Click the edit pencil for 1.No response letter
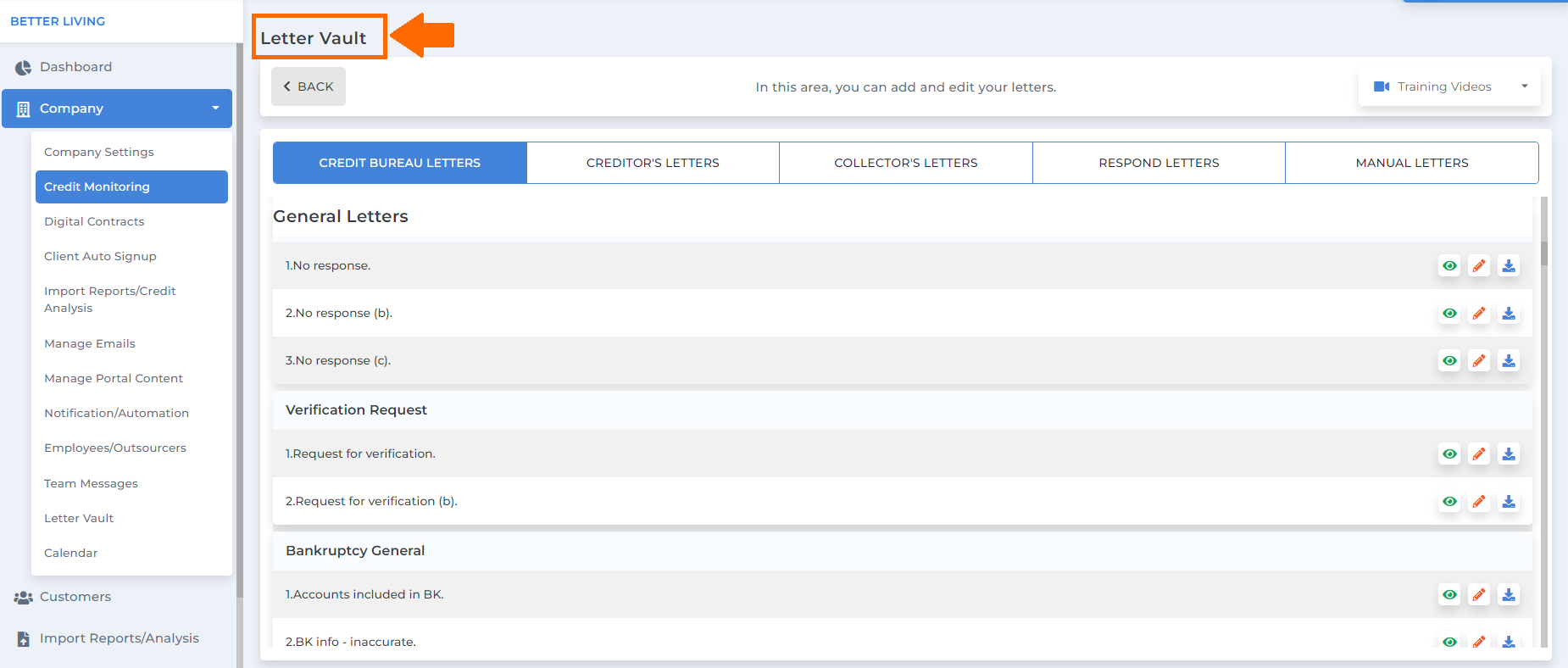Viewport: 1568px width, 668px height. (x=1479, y=266)
